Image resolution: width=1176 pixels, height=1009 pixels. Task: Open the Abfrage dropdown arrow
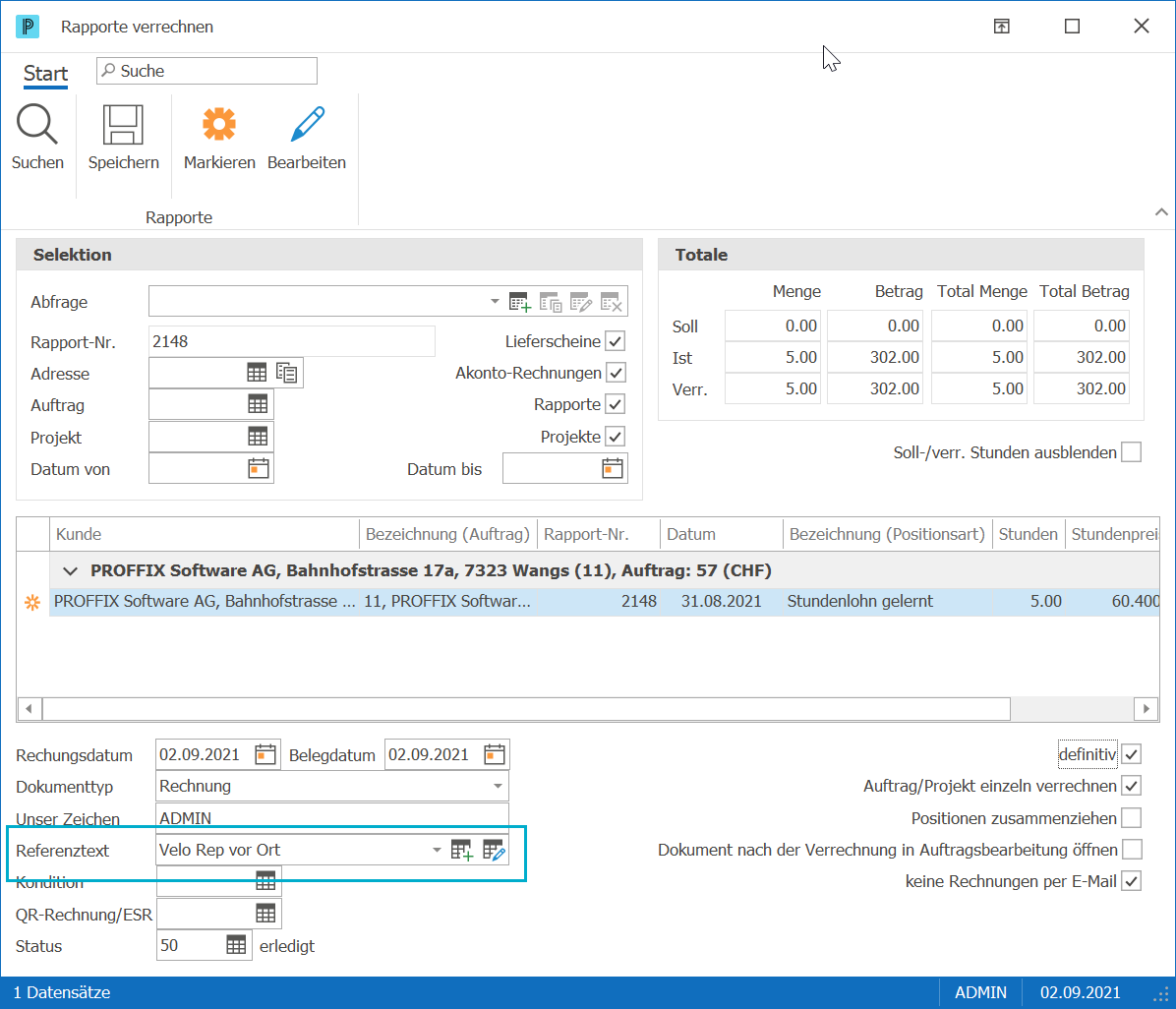tap(495, 302)
